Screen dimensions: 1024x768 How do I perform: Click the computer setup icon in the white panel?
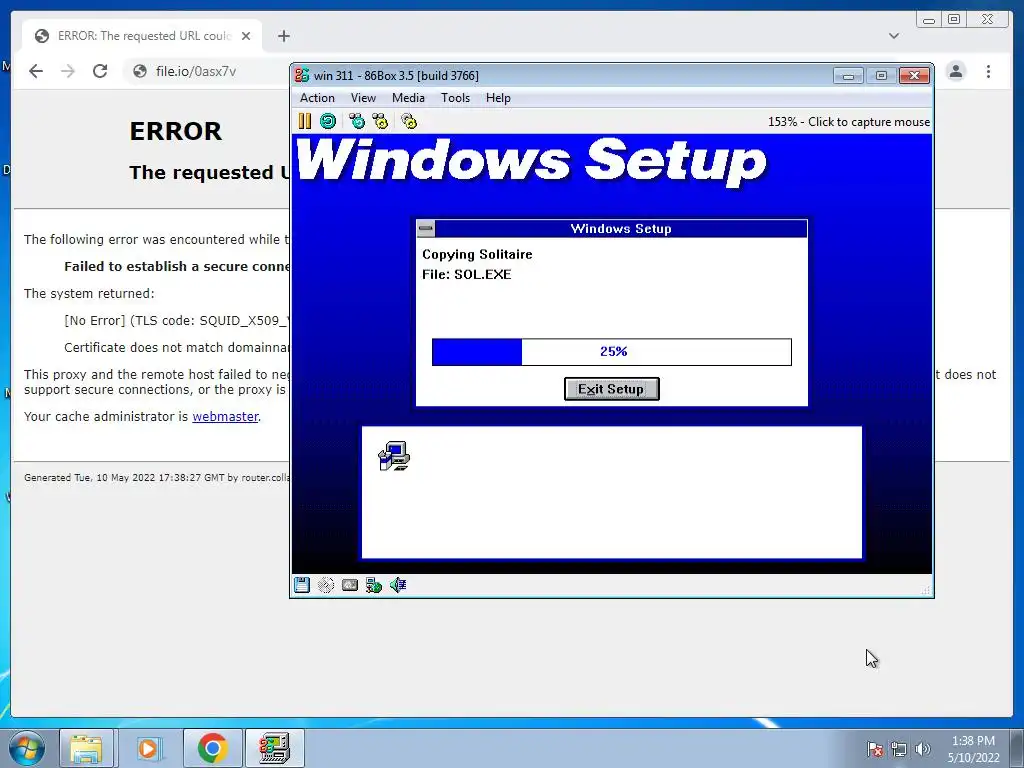[x=394, y=456]
